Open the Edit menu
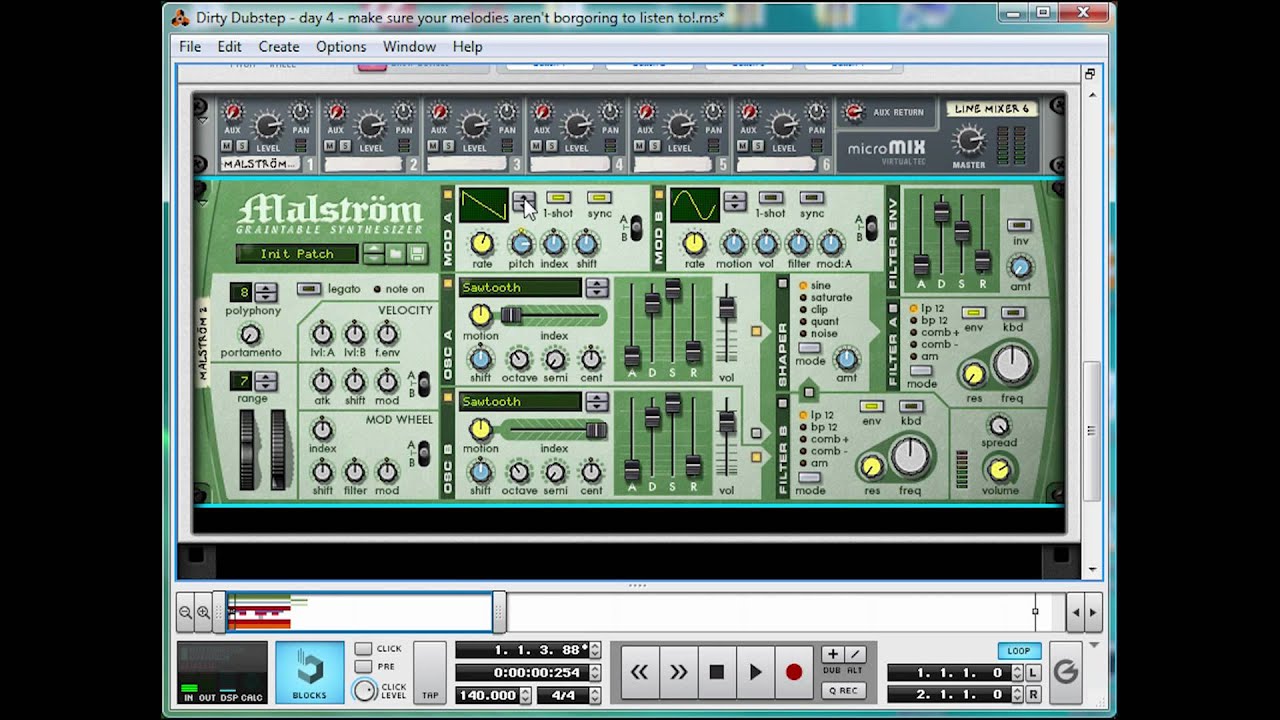This screenshot has width=1280, height=720. point(229,47)
